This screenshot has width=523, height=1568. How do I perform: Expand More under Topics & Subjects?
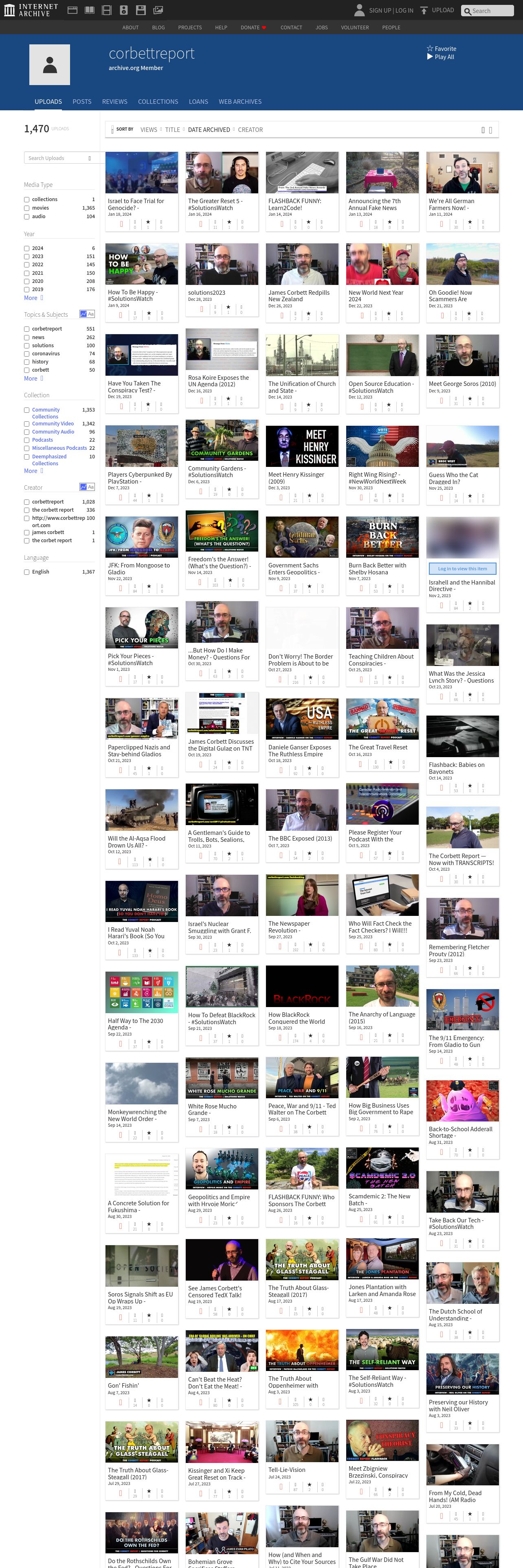[33, 379]
